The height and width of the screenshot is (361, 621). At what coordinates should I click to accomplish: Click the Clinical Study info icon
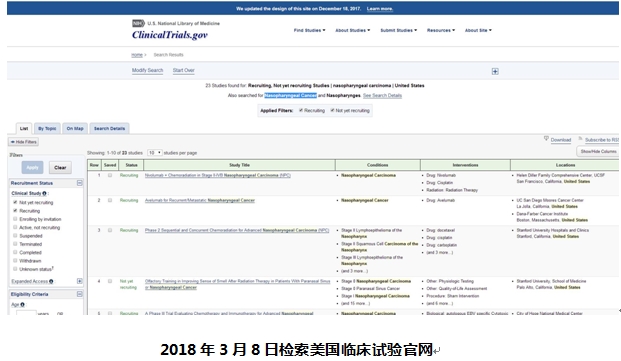click(44, 193)
